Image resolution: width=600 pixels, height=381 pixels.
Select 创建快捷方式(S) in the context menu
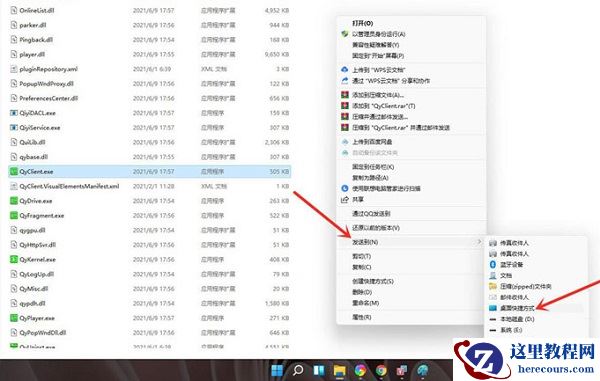tap(373, 282)
